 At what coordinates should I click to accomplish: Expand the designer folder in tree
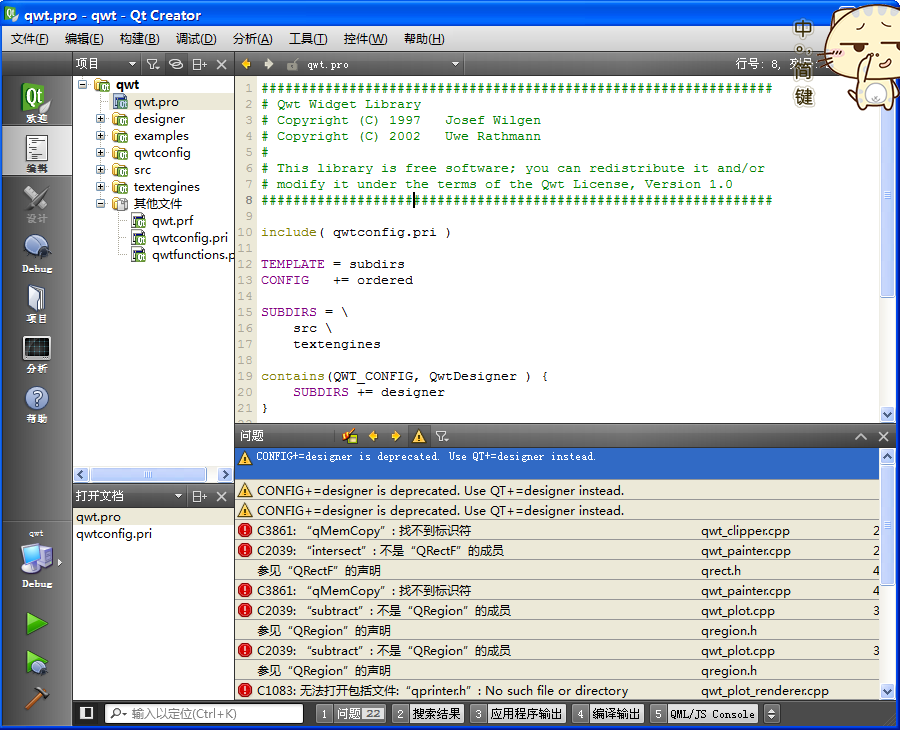pos(101,119)
